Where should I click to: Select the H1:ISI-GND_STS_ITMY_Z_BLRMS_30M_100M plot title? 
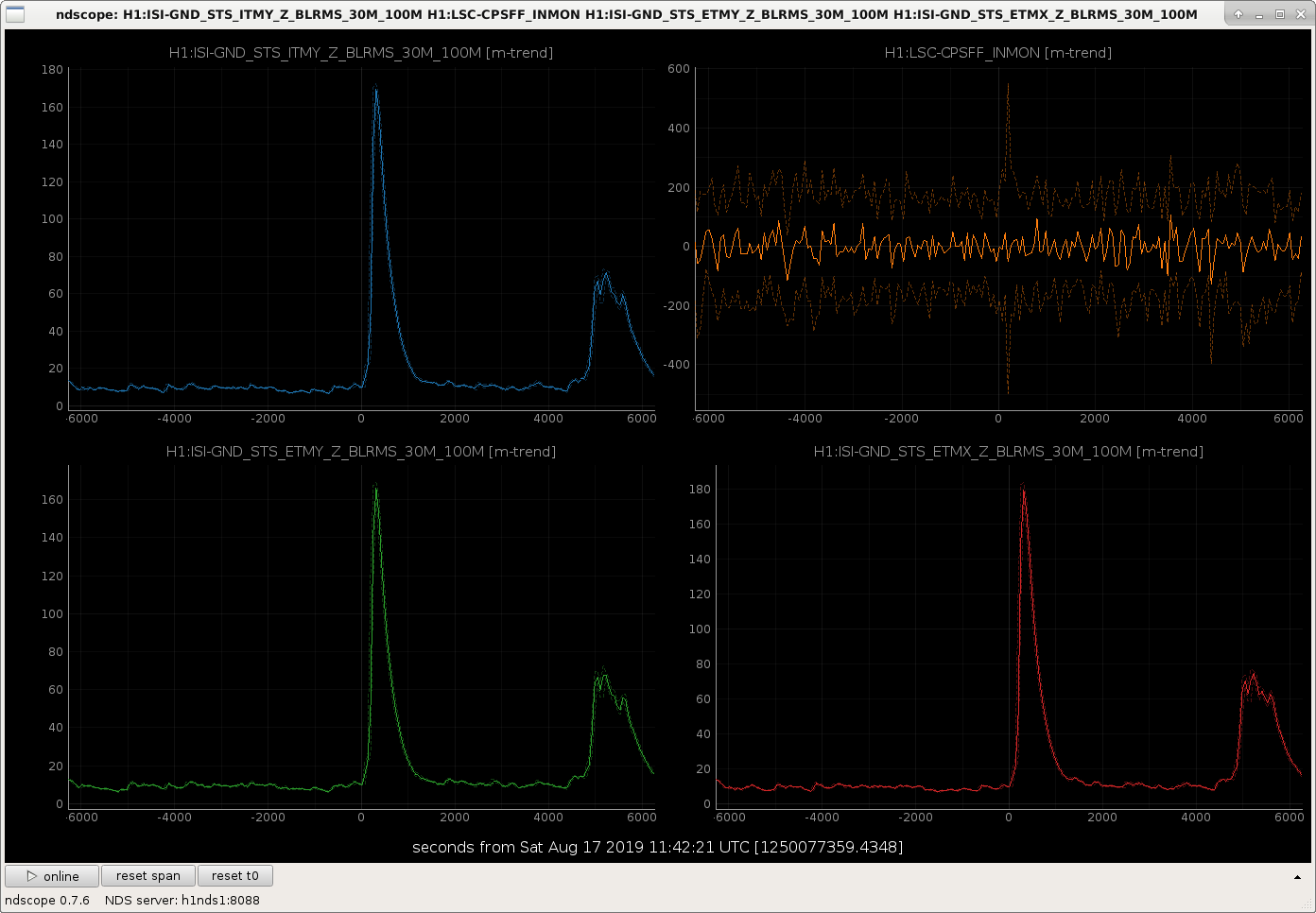pos(361,53)
